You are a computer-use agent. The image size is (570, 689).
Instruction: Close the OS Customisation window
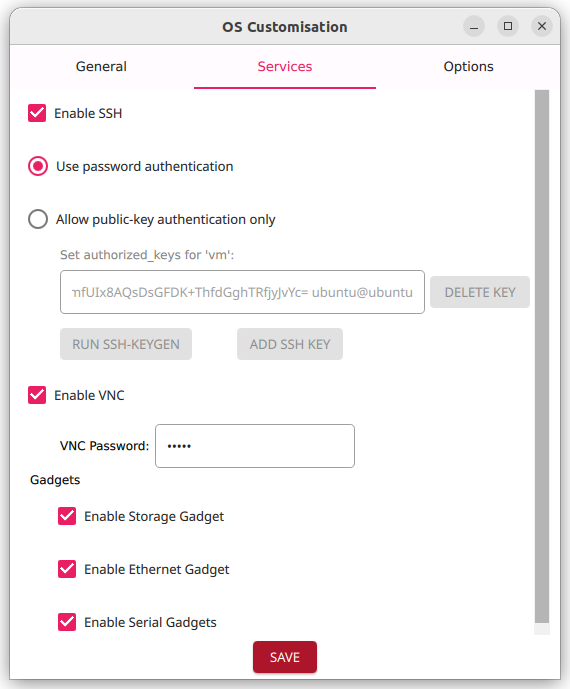point(542,26)
